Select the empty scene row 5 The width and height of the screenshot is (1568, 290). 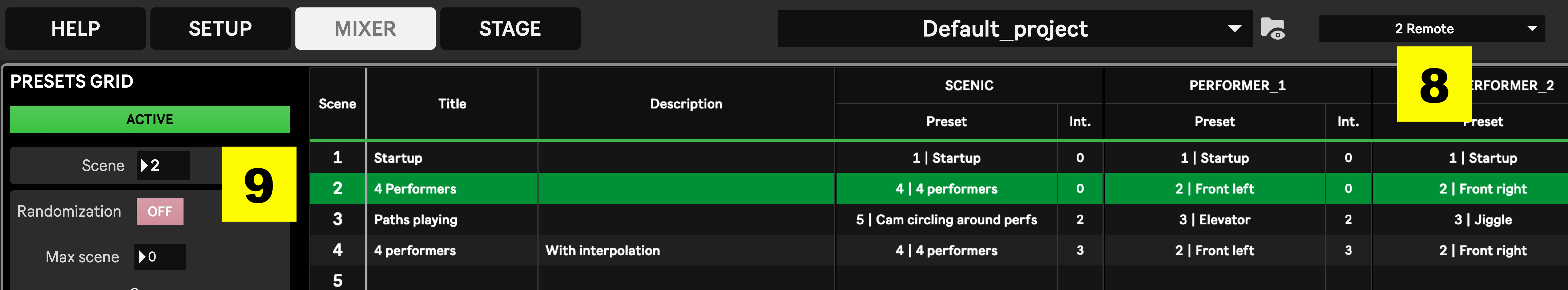[x=939, y=279]
